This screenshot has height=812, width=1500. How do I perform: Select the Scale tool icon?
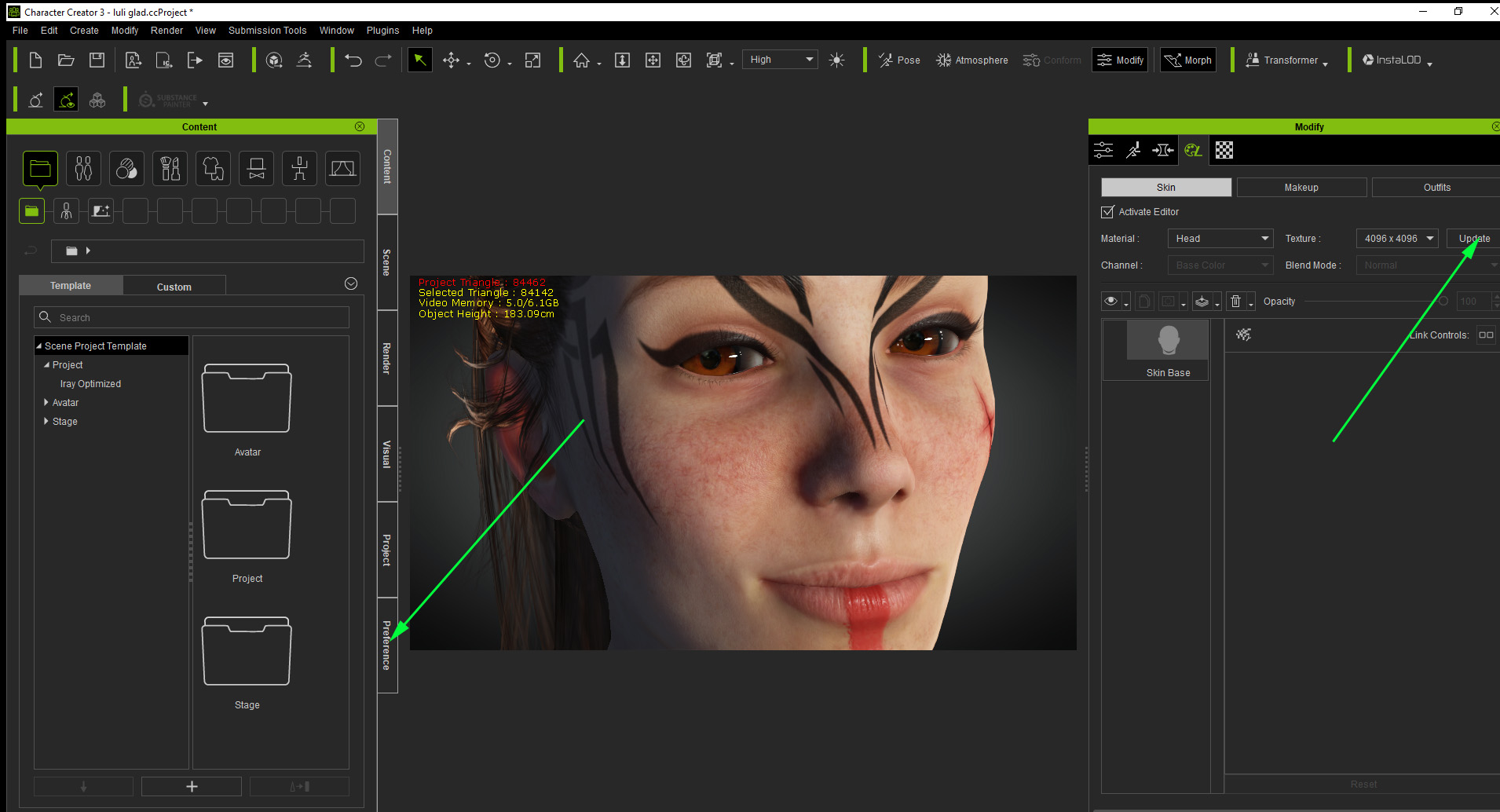(532, 60)
